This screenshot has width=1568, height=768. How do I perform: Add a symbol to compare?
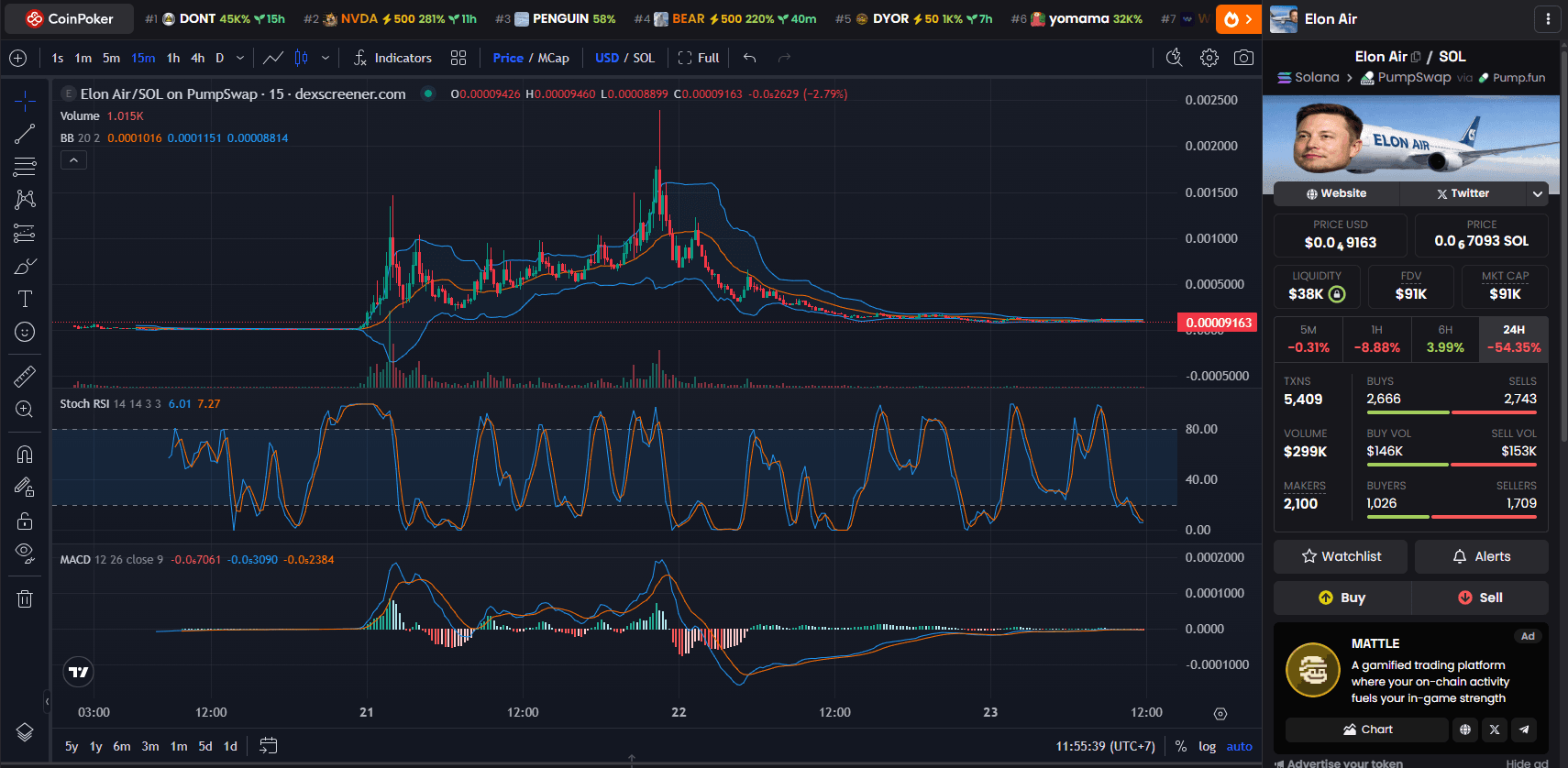pyautogui.click(x=17, y=58)
